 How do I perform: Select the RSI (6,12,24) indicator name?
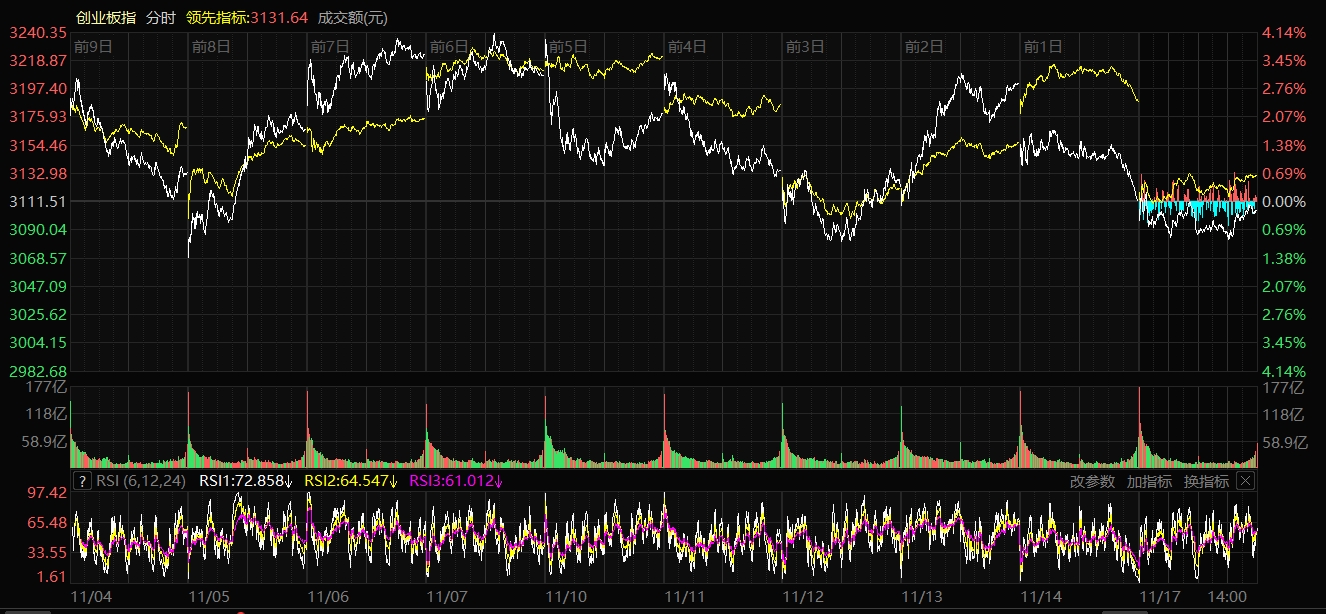141,481
